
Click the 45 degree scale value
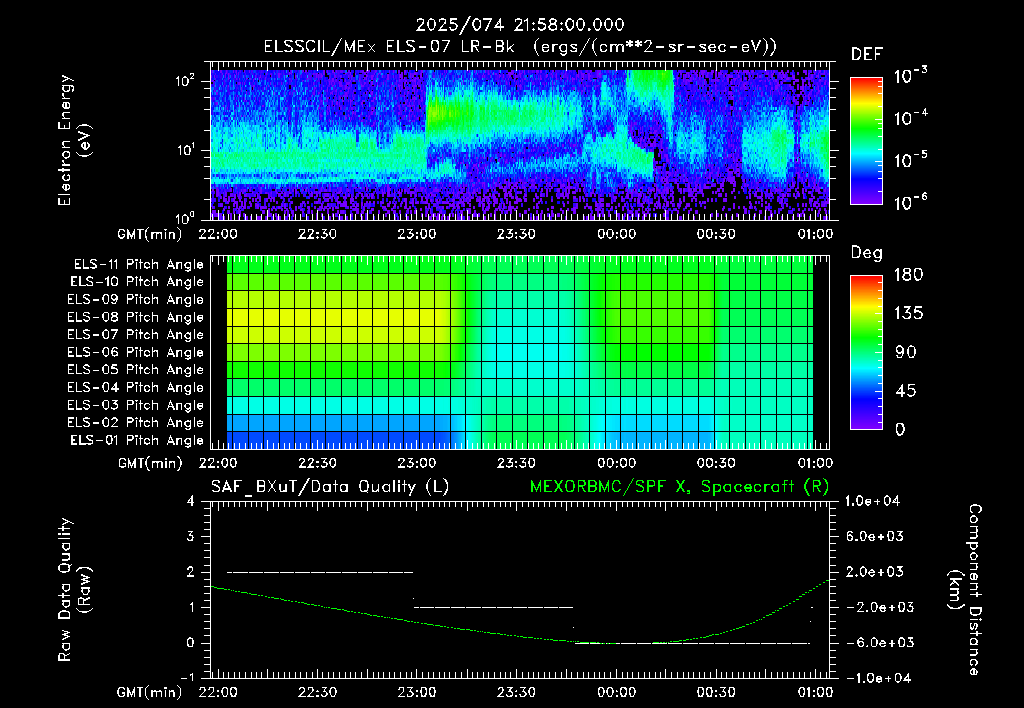[x=906, y=391]
